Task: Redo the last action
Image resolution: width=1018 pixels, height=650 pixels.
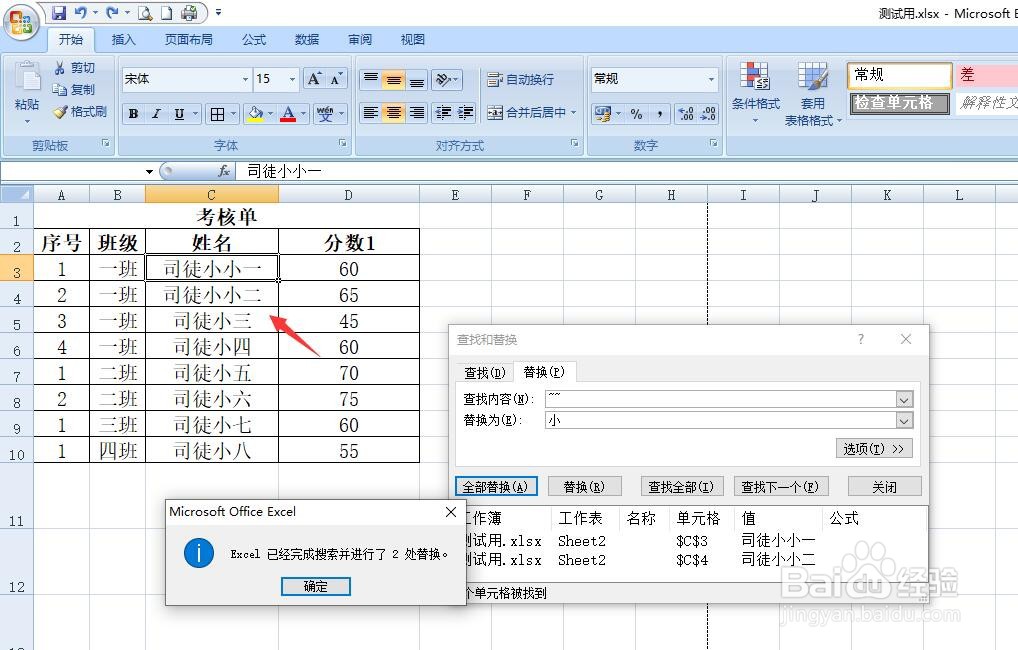Action: click(x=112, y=12)
